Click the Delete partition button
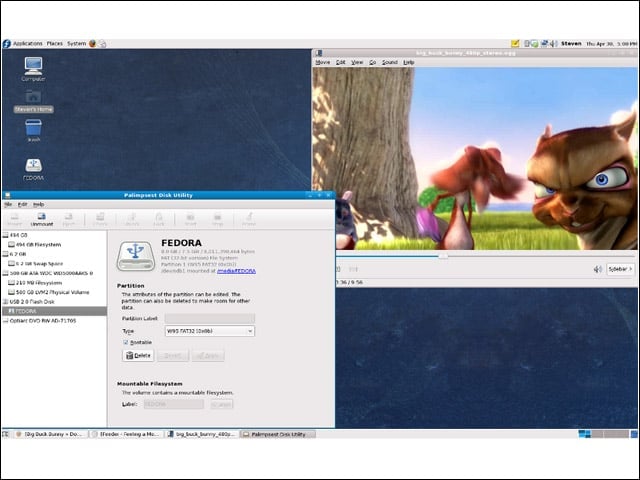This screenshot has width=640, height=480. [138, 356]
